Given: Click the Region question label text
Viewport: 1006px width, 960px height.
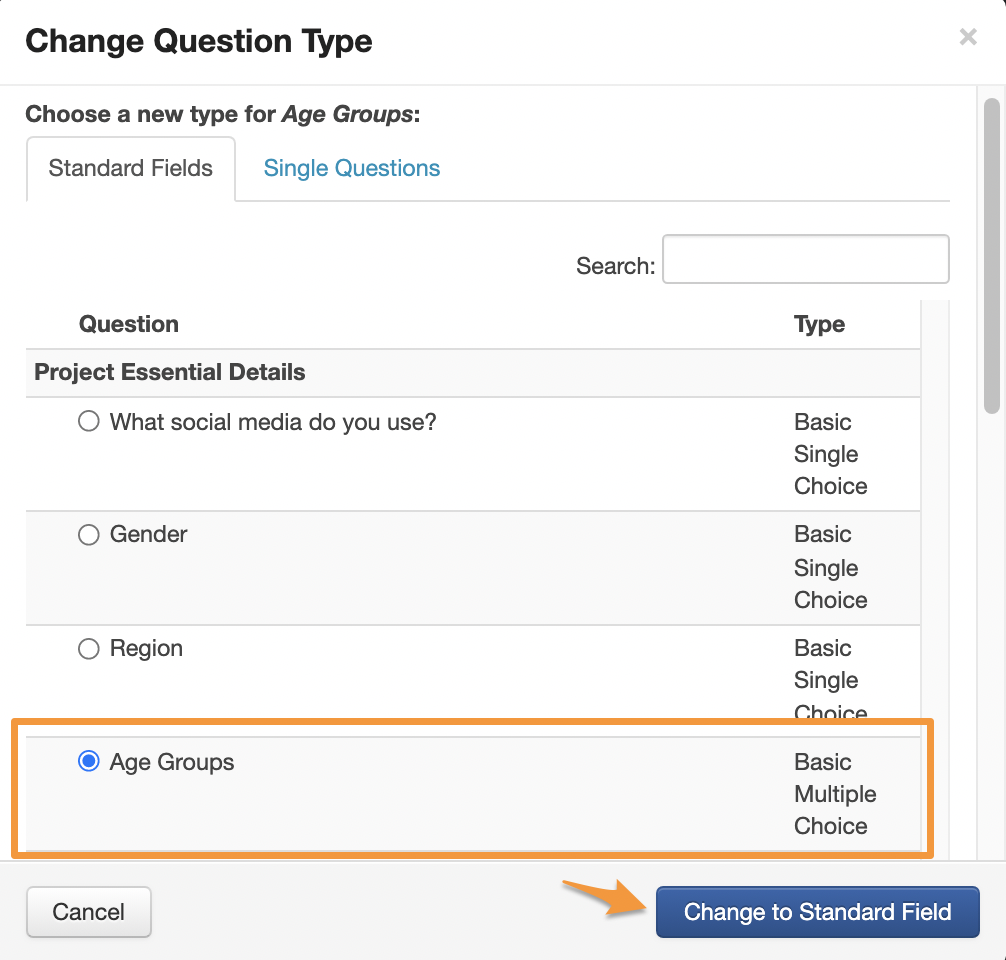Looking at the screenshot, I should click(146, 649).
